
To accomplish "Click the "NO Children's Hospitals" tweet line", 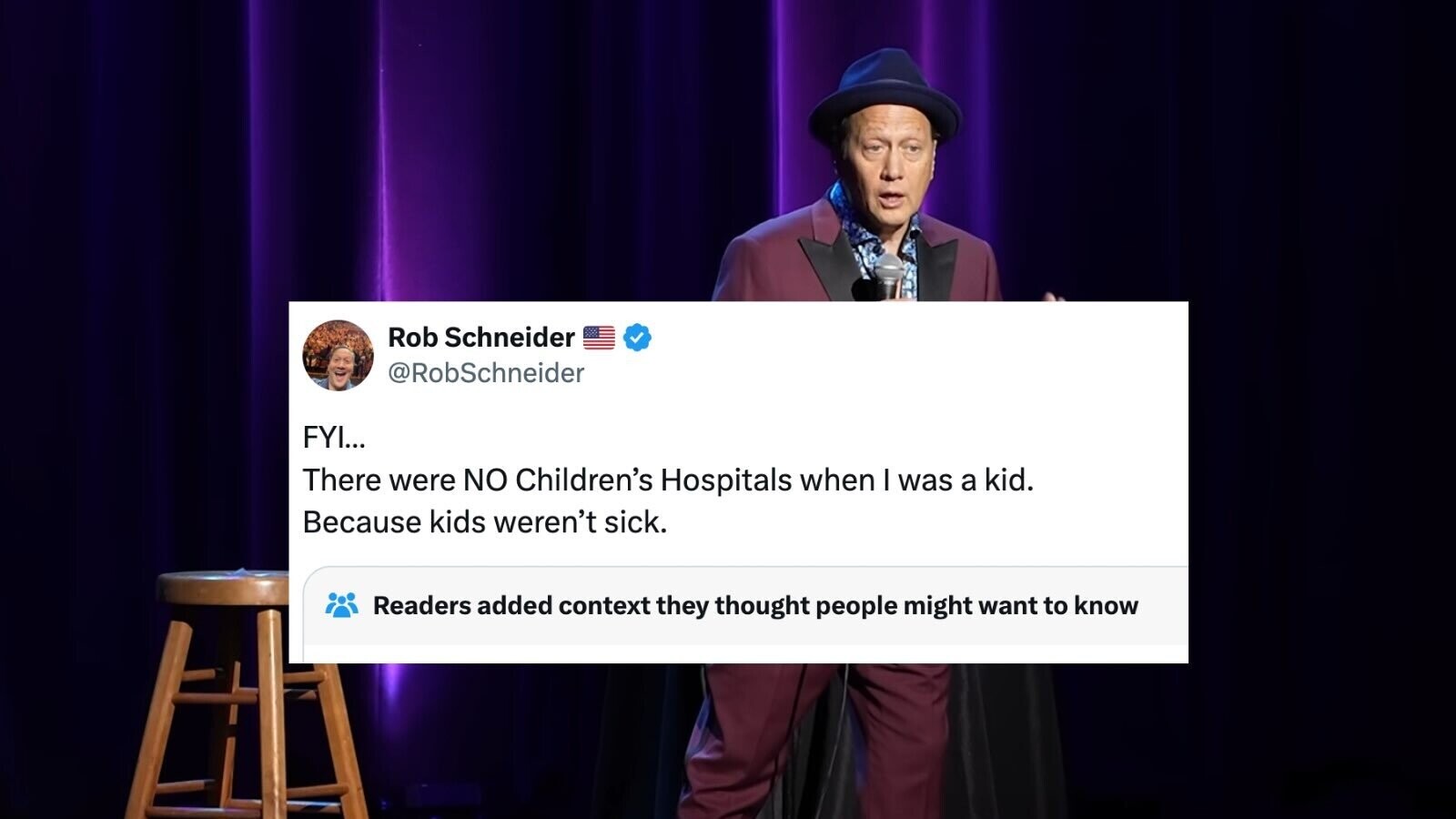I will [668, 480].
